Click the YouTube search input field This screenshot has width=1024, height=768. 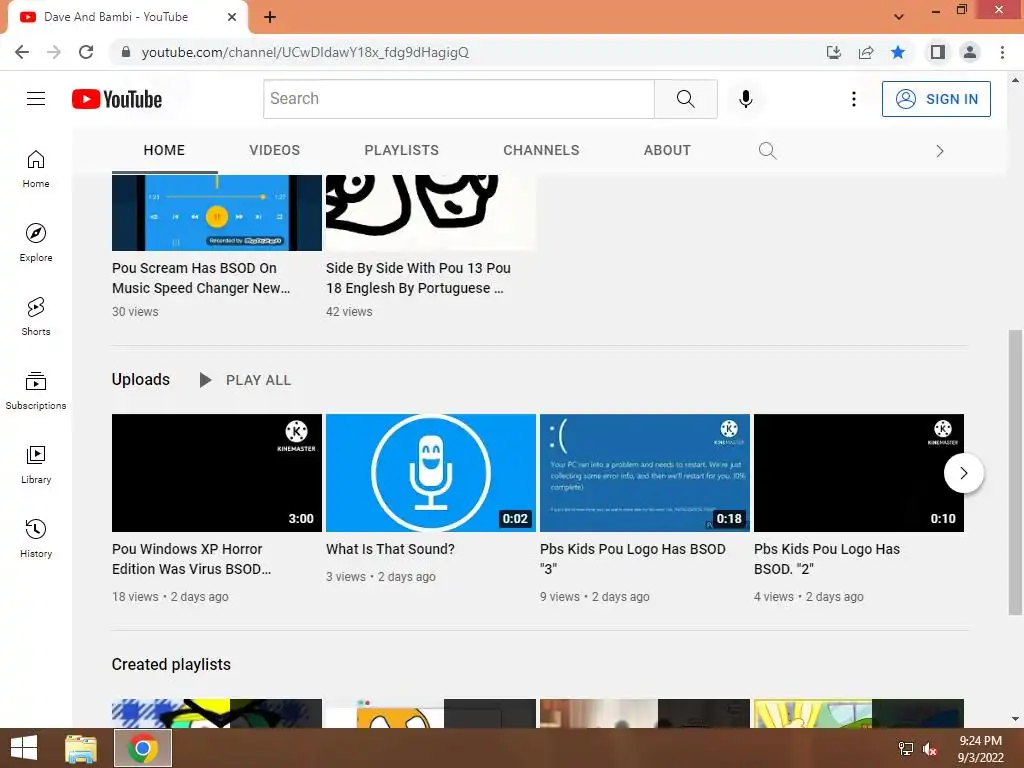458,99
